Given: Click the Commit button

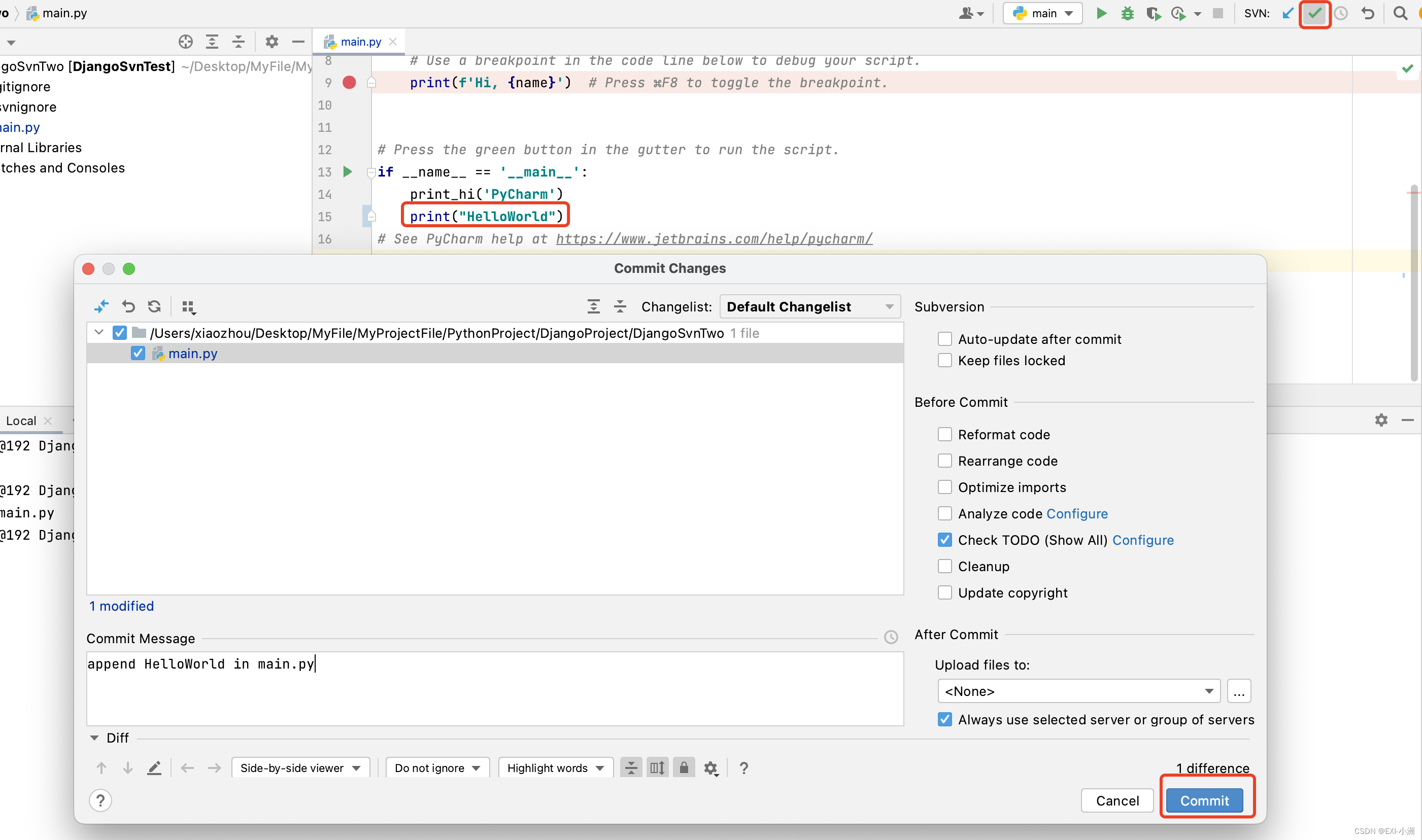Looking at the screenshot, I should click(1204, 800).
